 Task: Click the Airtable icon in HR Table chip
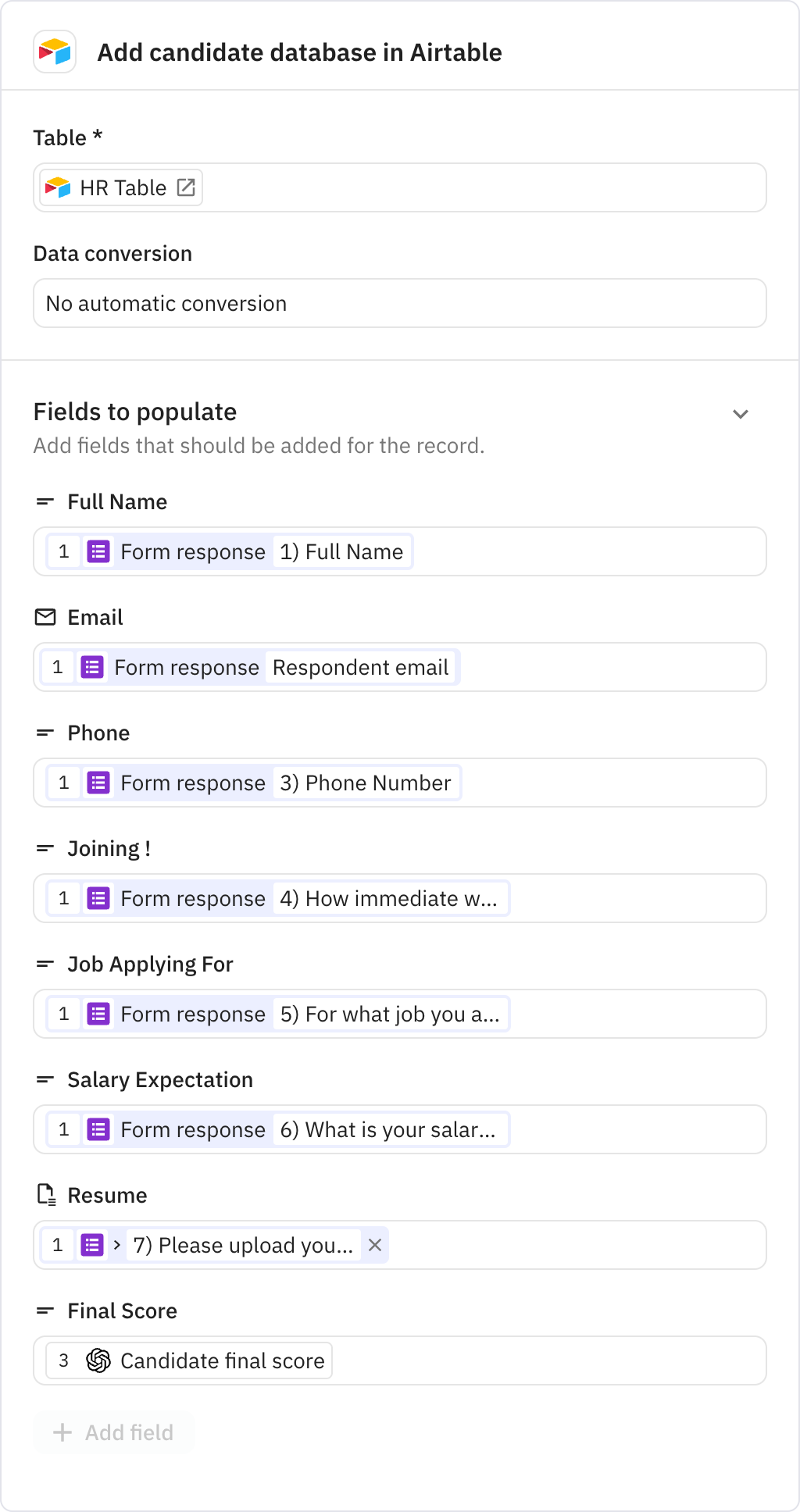[x=58, y=187]
